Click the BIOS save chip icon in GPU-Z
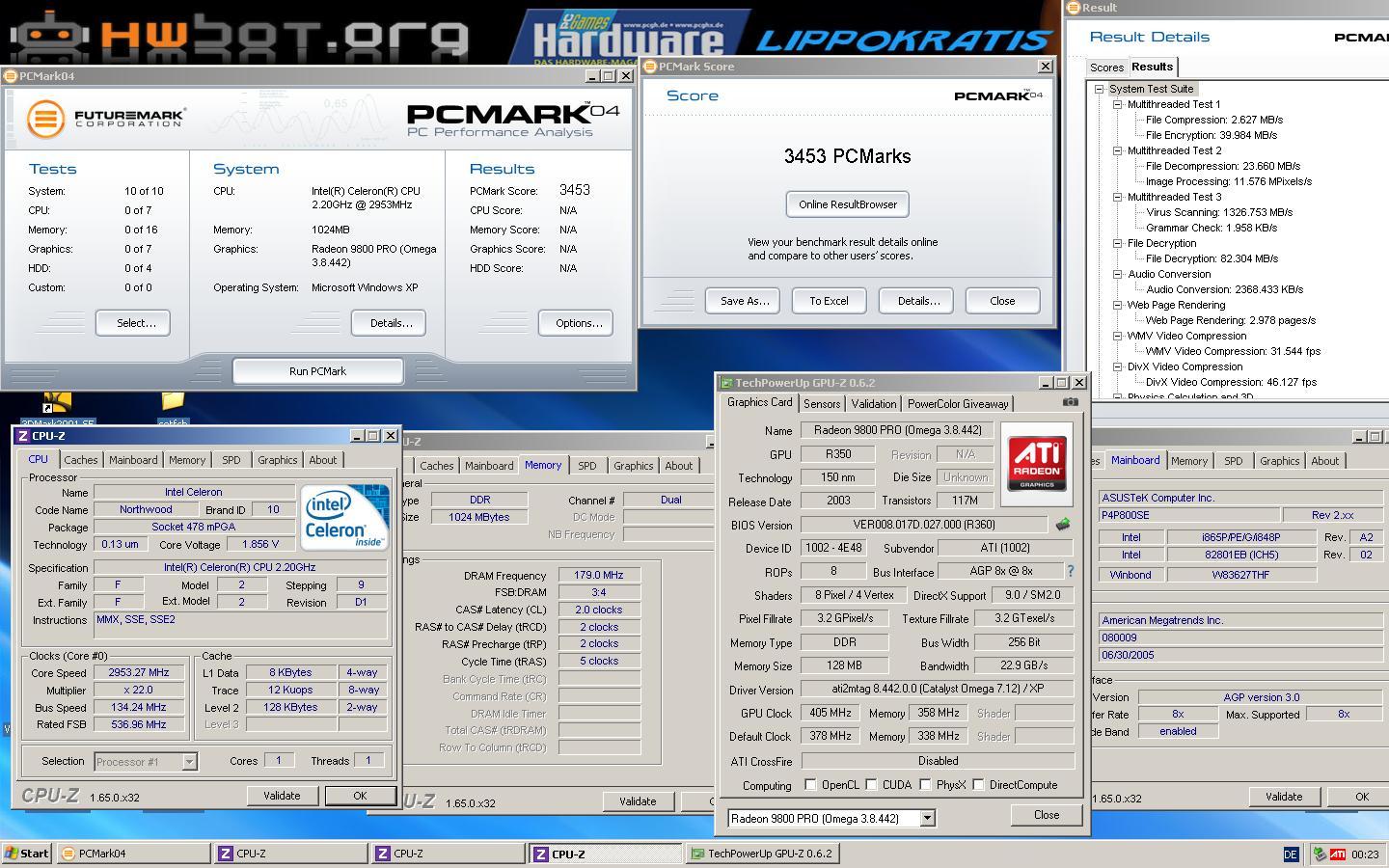1389x868 pixels. pos(1063,525)
